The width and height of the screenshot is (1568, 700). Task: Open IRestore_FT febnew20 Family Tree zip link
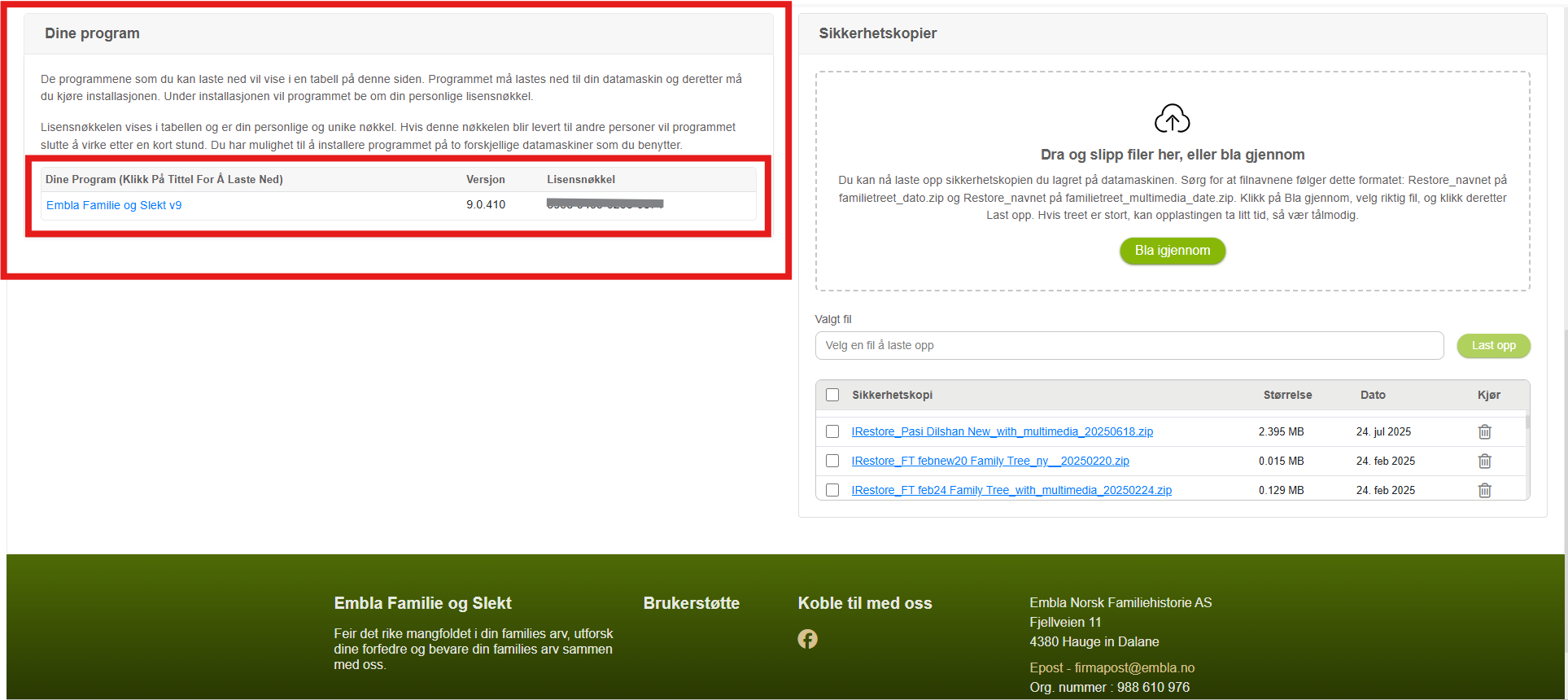989,461
